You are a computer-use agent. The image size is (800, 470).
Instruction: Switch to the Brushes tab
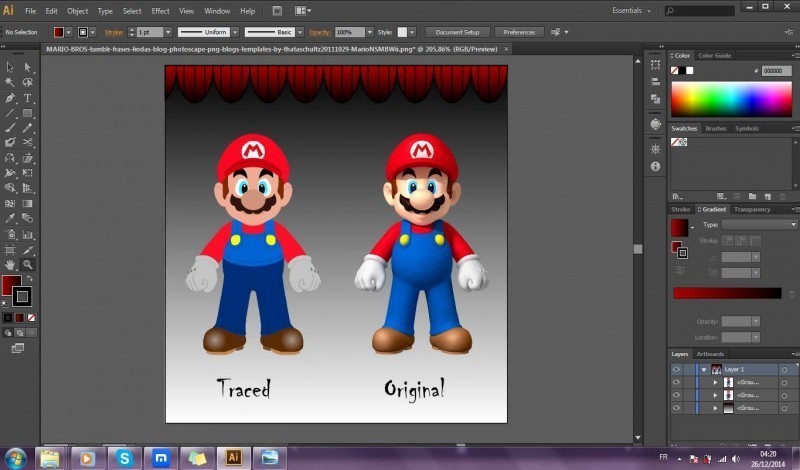tap(716, 129)
